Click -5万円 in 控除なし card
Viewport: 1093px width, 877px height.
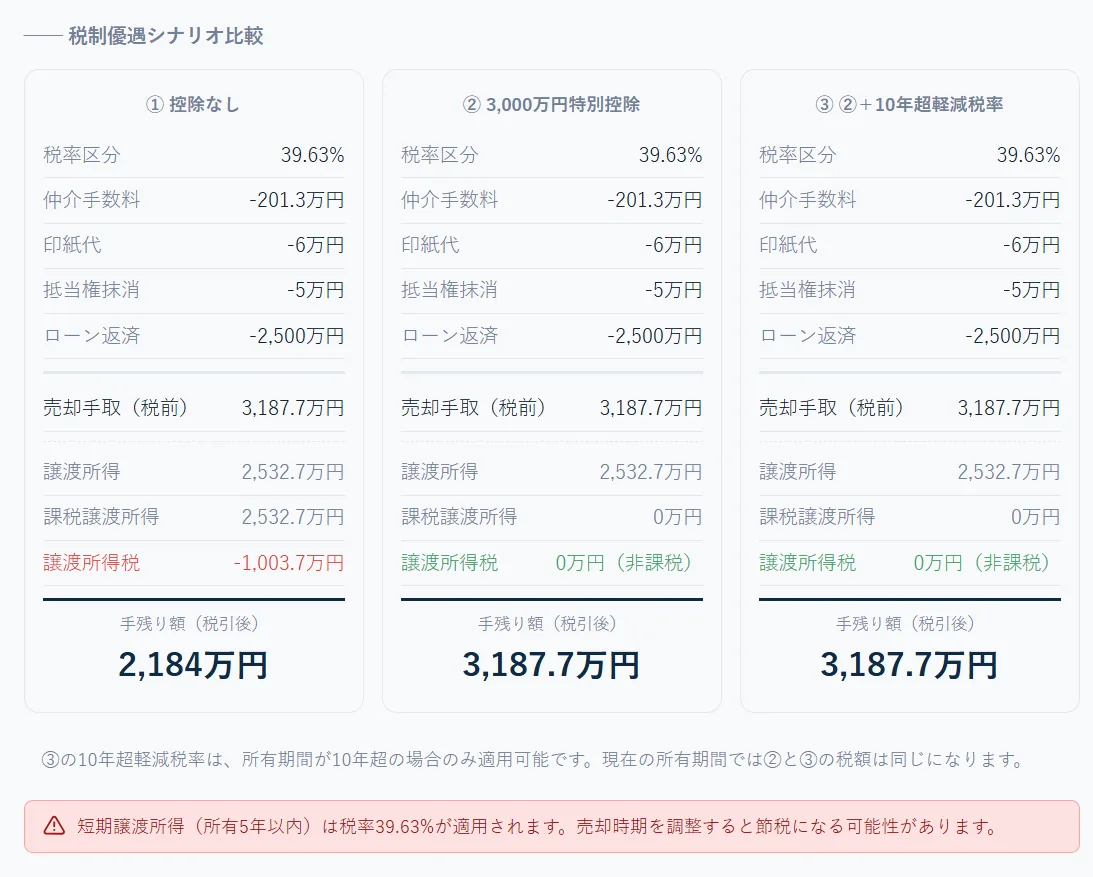(x=316, y=290)
